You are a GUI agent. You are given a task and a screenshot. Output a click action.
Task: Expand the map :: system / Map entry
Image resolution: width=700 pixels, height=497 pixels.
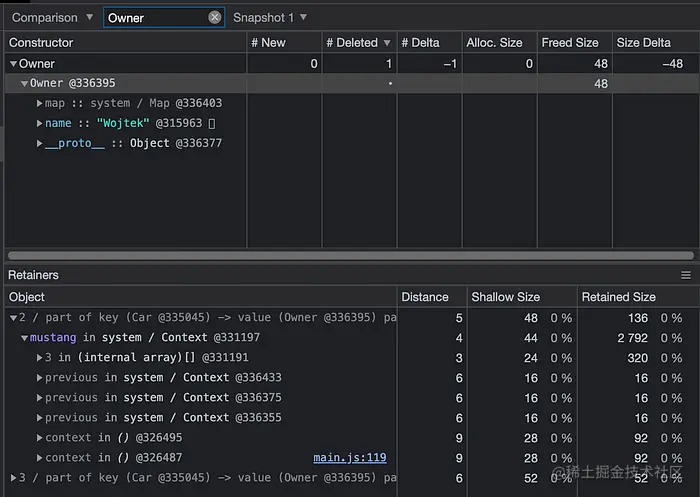40,104
